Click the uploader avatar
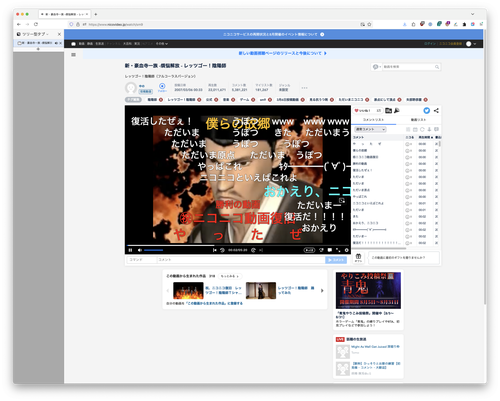The width and height of the screenshot is (500, 401). [131, 88]
